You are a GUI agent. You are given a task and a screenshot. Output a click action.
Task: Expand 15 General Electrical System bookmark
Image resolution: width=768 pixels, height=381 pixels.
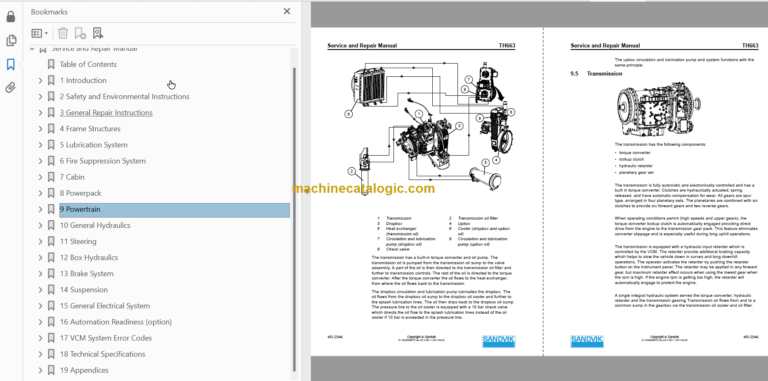click(x=40, y=306)
